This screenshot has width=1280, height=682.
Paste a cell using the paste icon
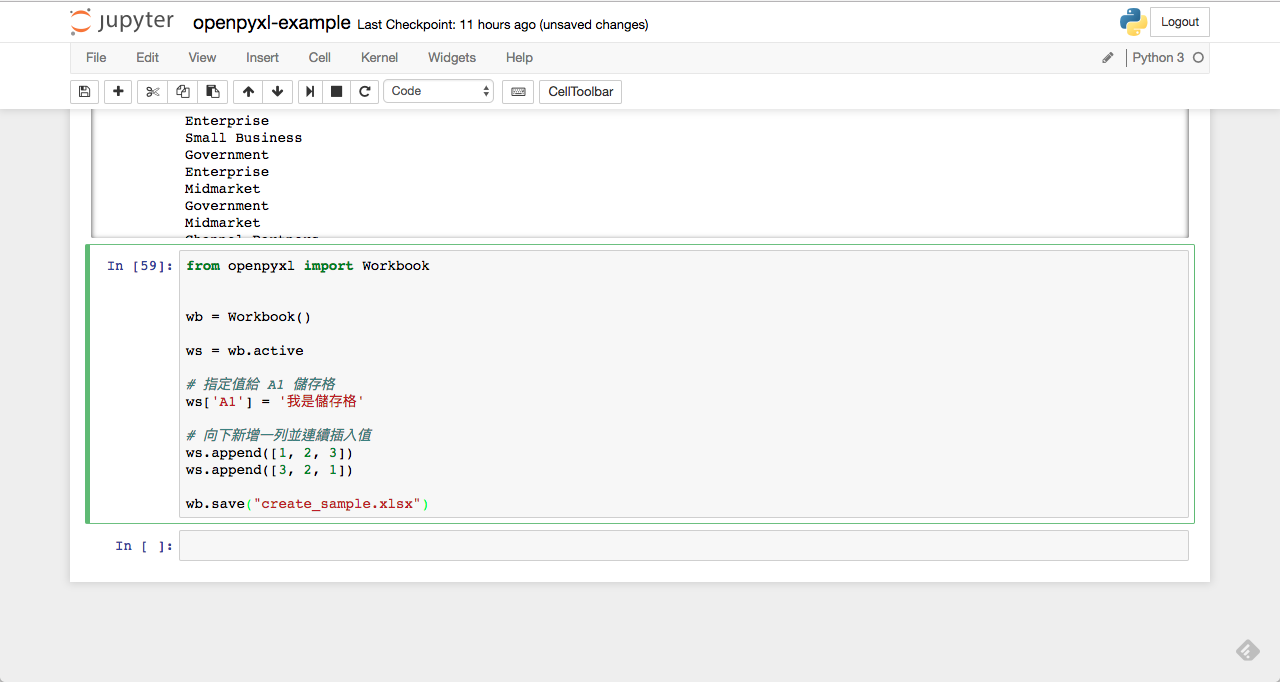pyautogui.click(x=212, y=91)
